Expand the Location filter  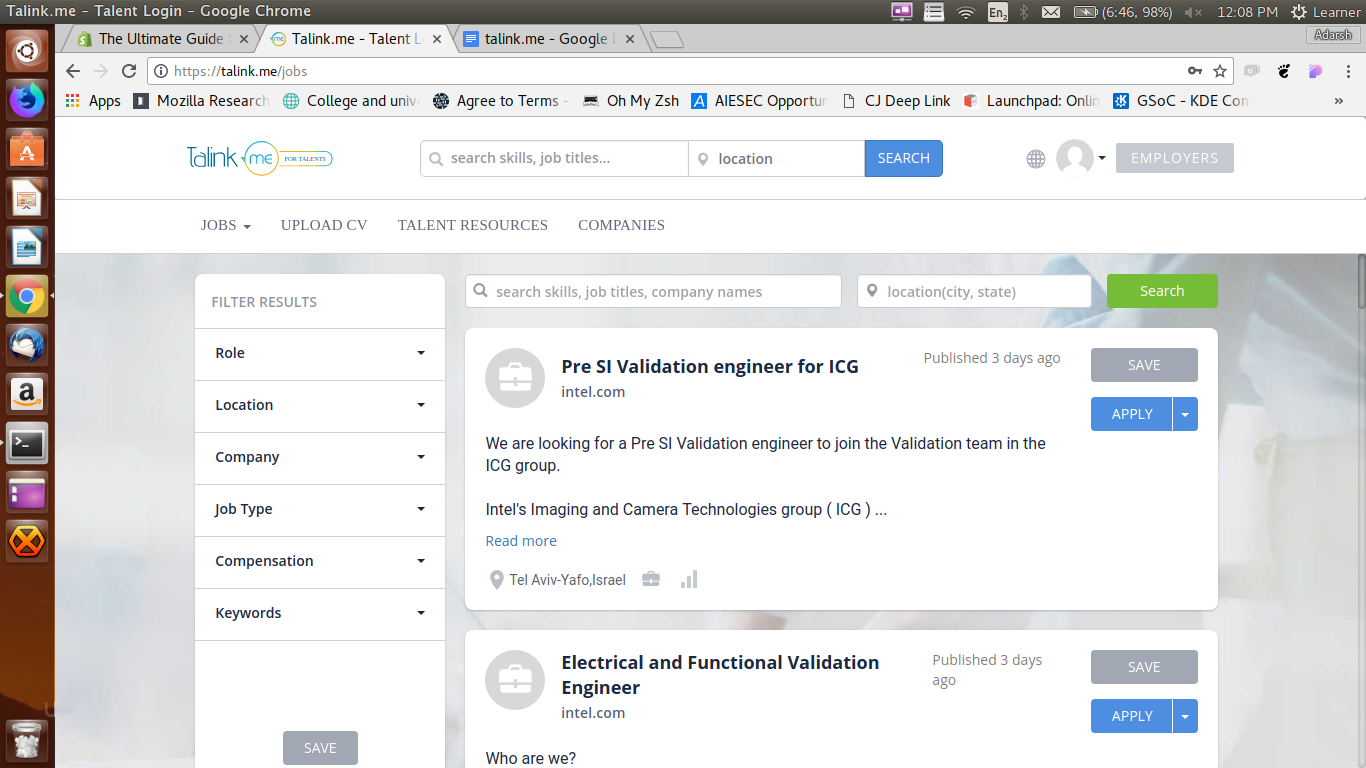point(320,405)
